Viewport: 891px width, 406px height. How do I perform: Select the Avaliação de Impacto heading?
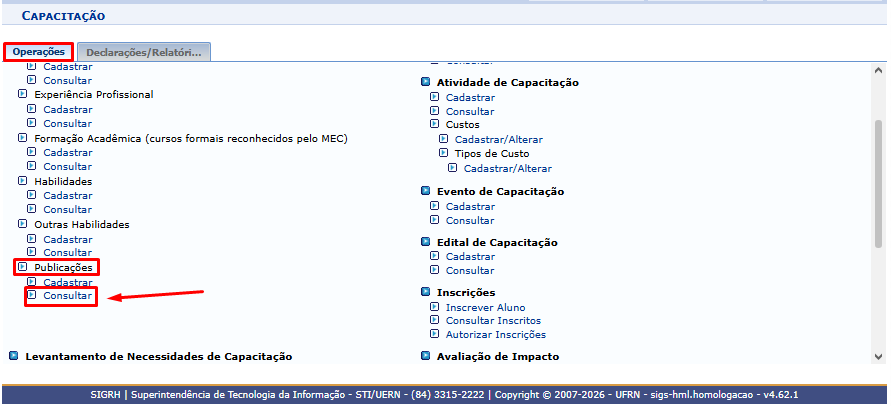click(x=498, y=357)
